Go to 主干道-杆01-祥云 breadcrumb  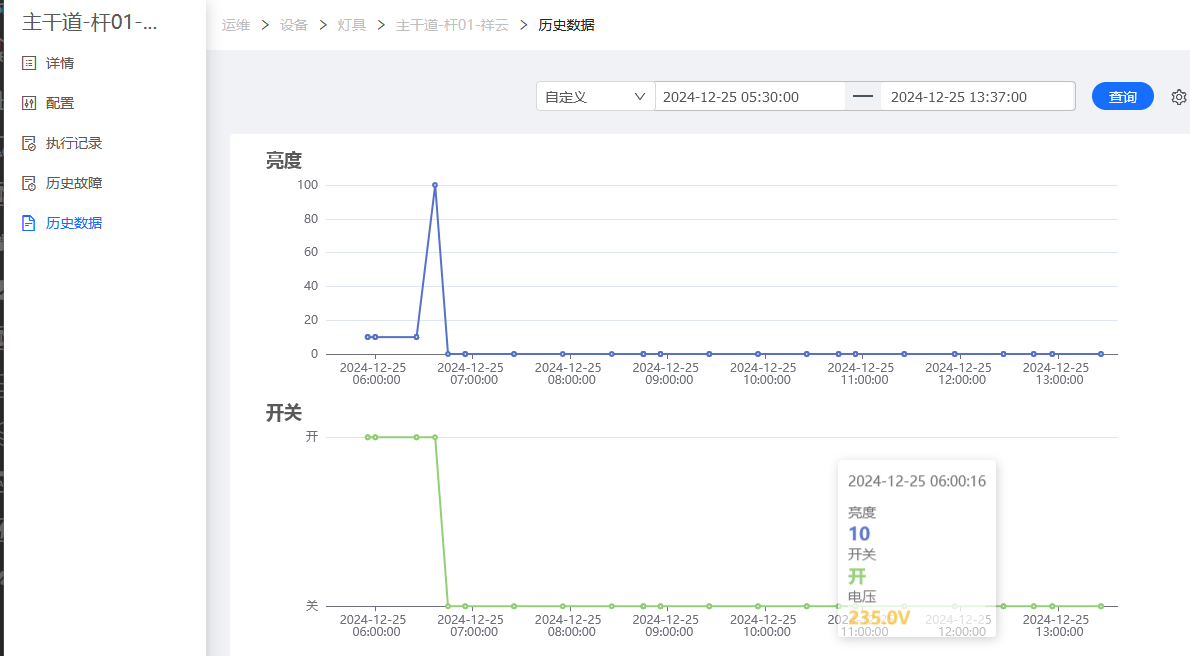pos(452,25)
